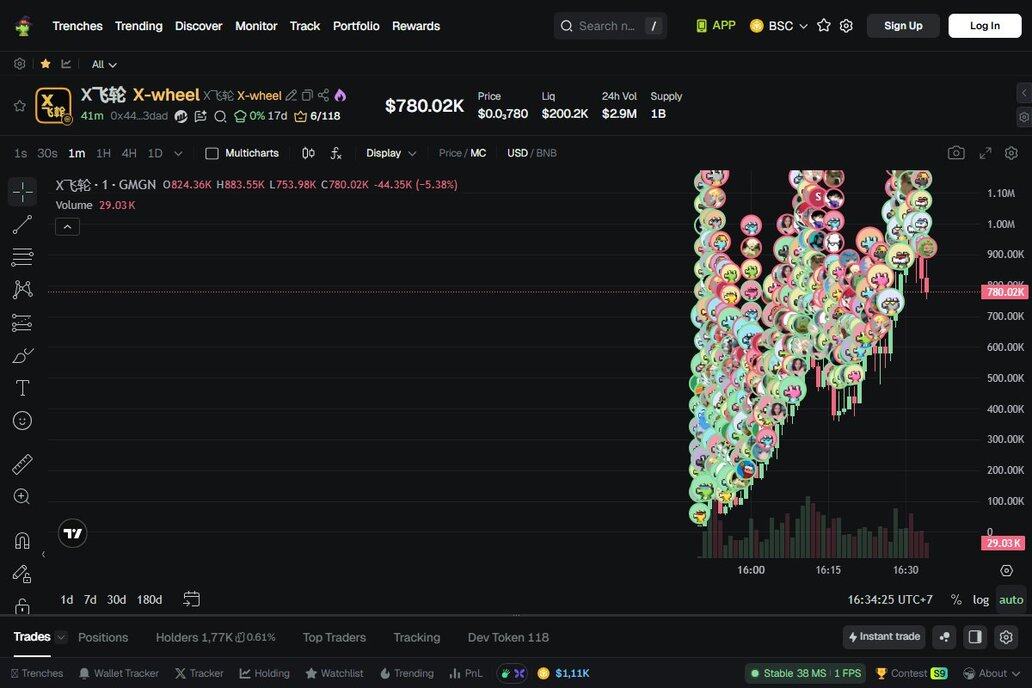Click the chart screenshot camera icon
The height and width of the screenshot is (688, 1032).
point(956,153)
